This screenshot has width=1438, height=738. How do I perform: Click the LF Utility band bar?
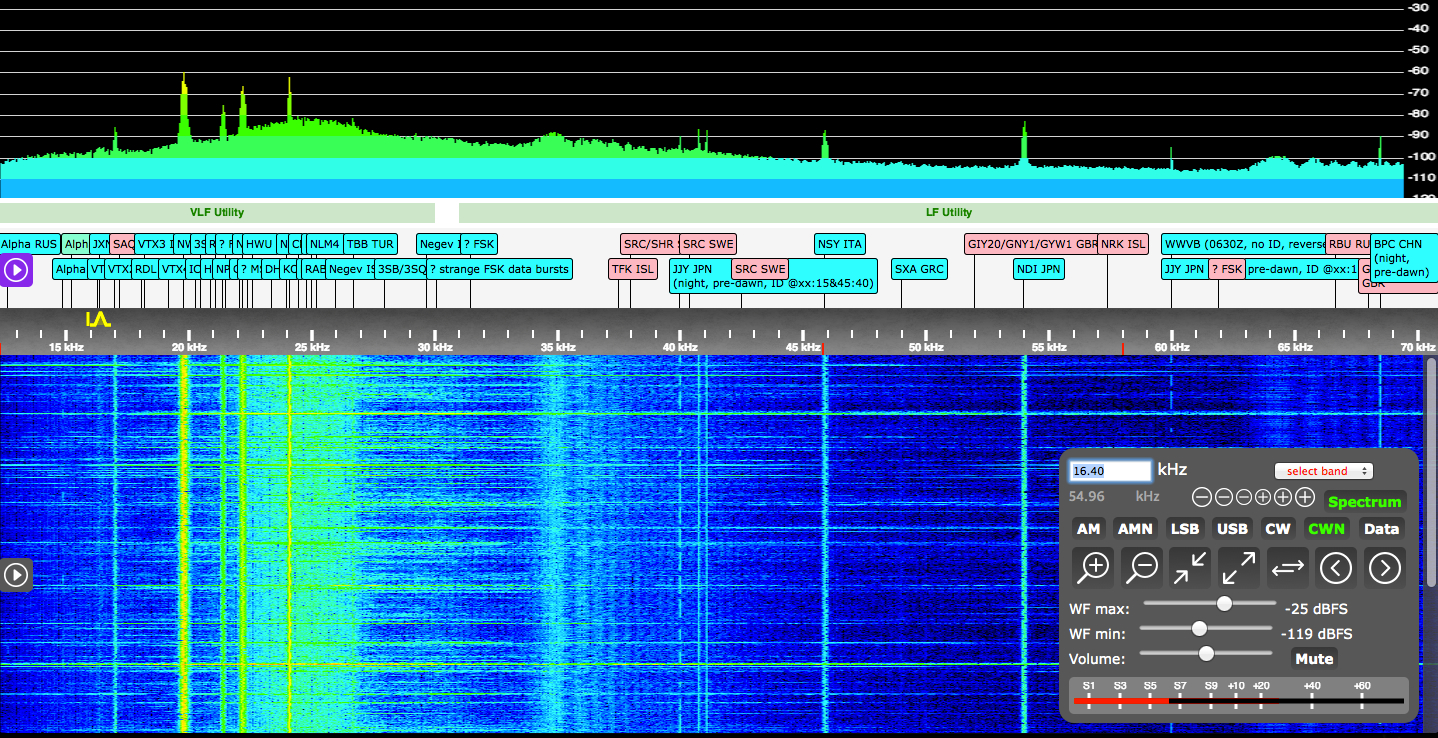click(x=948, y=212)
